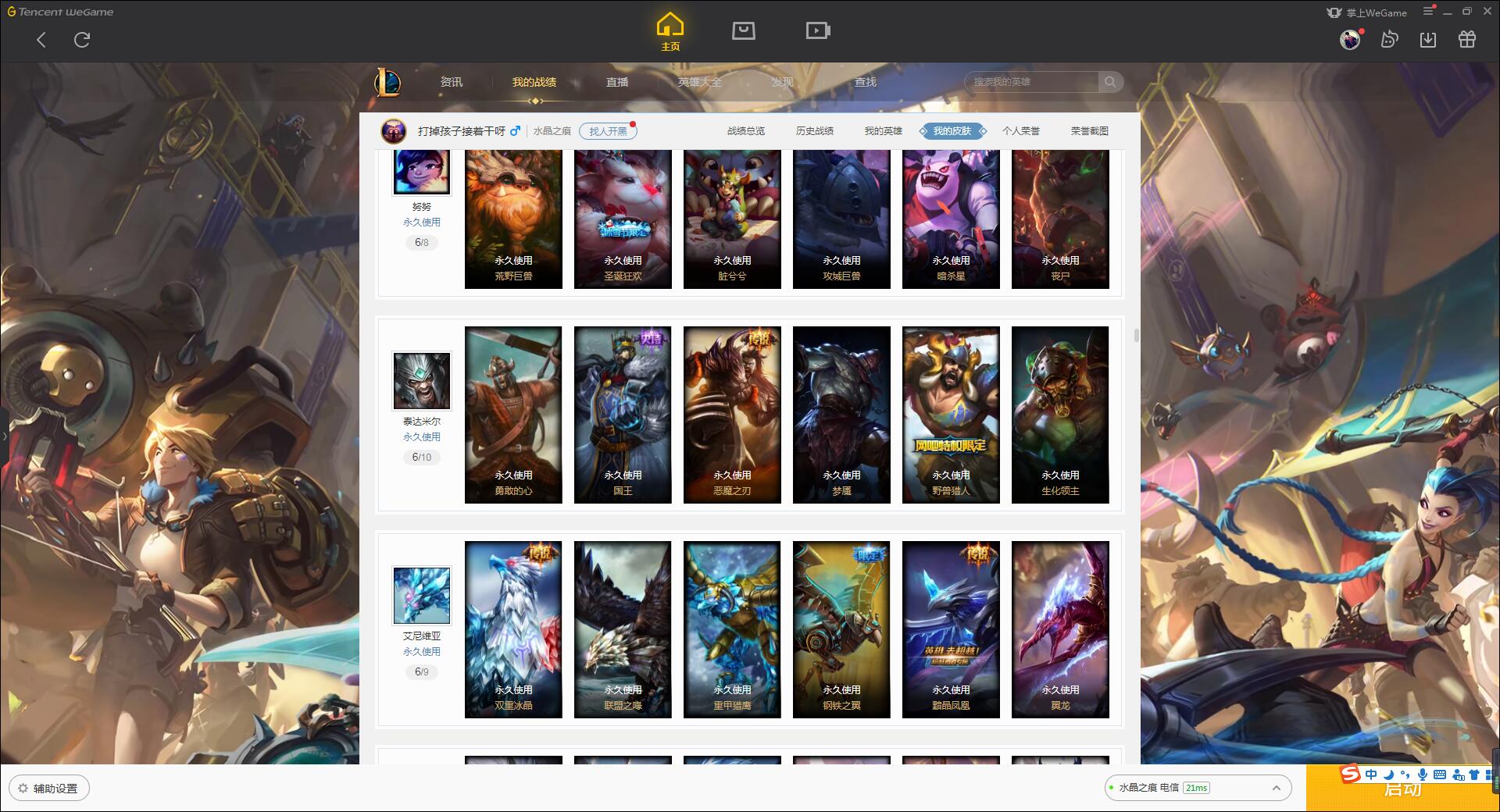Open the store bag icon

743,31
